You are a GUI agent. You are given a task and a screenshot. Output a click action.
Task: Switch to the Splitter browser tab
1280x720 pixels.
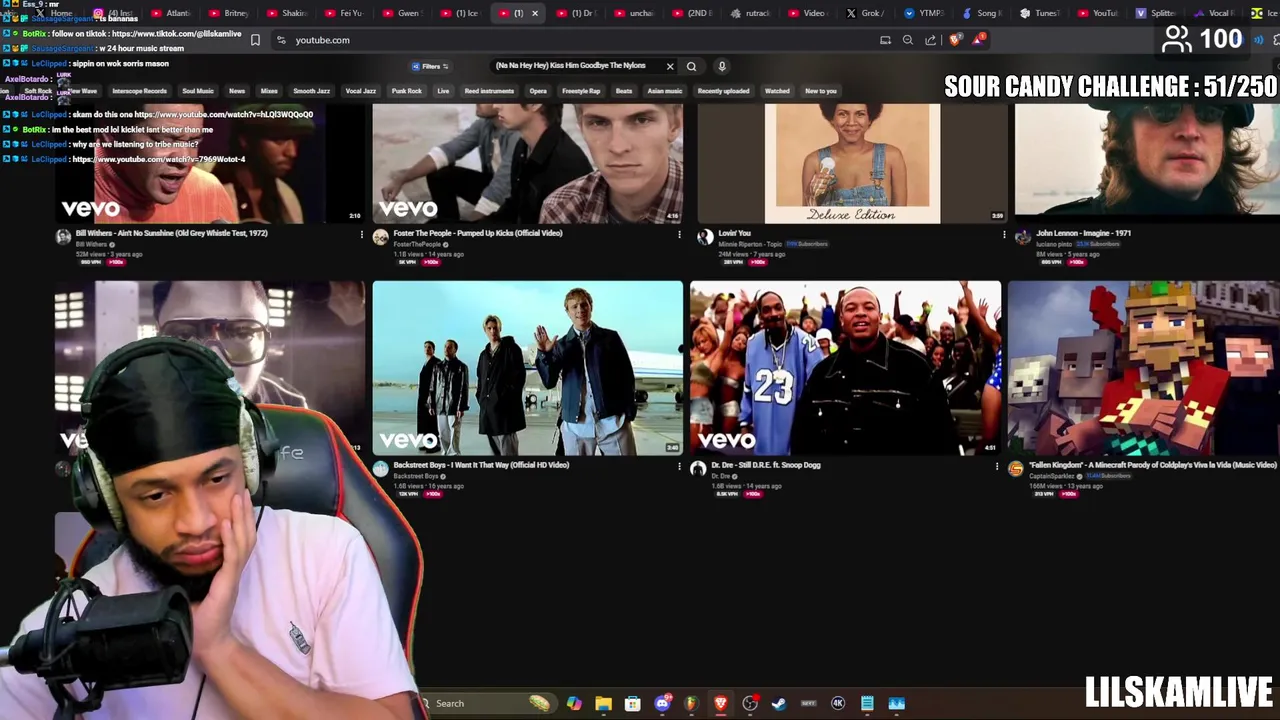[x=1155, y=13]
